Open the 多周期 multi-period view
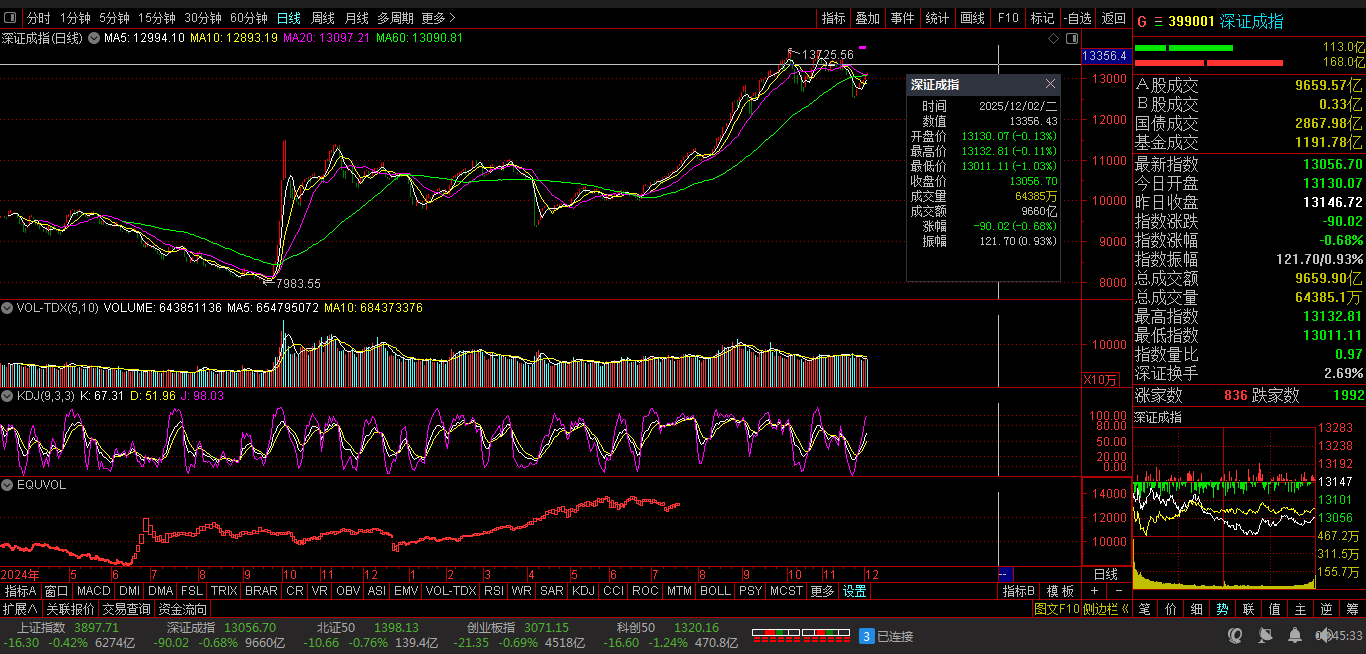 [x=395, y=18]
